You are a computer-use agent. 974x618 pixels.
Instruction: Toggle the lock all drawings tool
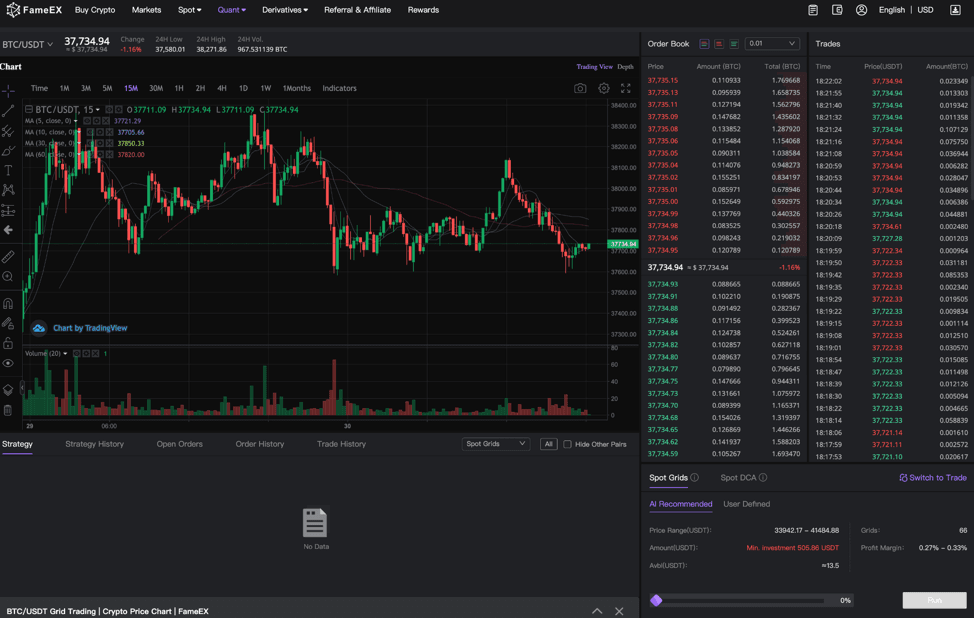(8, 343)
